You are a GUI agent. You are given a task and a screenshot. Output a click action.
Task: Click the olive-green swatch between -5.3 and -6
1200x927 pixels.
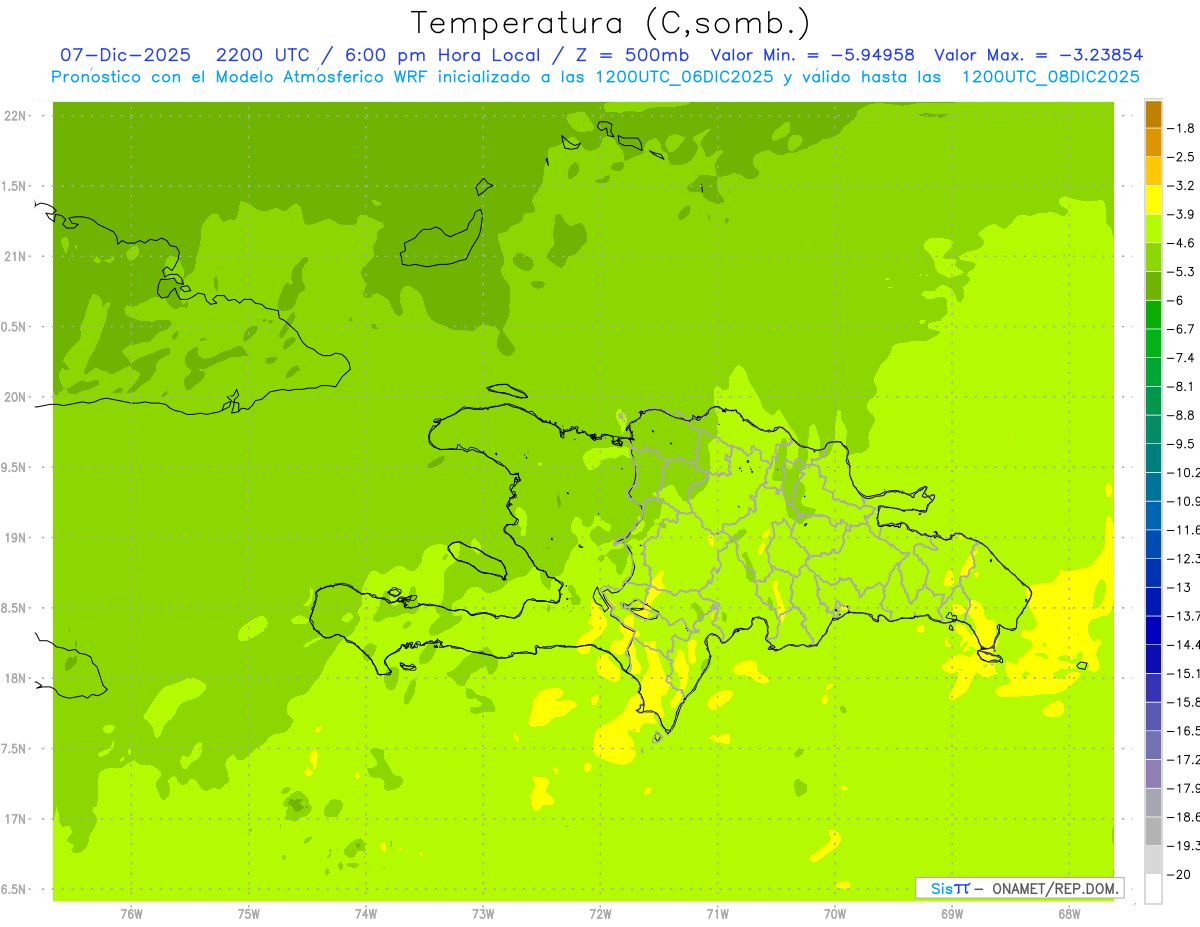[x=1153, y=286]
